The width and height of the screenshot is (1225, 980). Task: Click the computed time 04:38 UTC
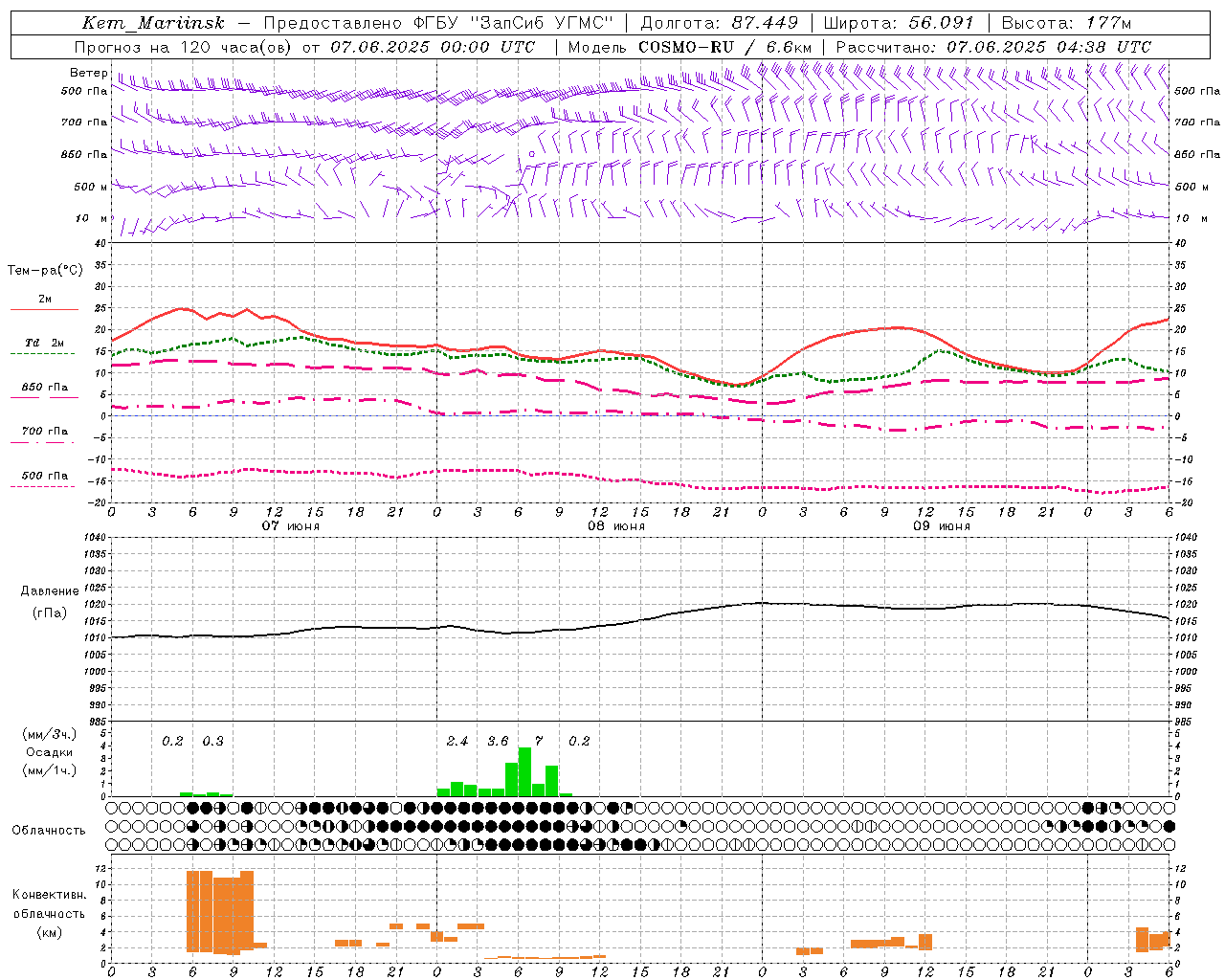click(x=1104, y=47)
